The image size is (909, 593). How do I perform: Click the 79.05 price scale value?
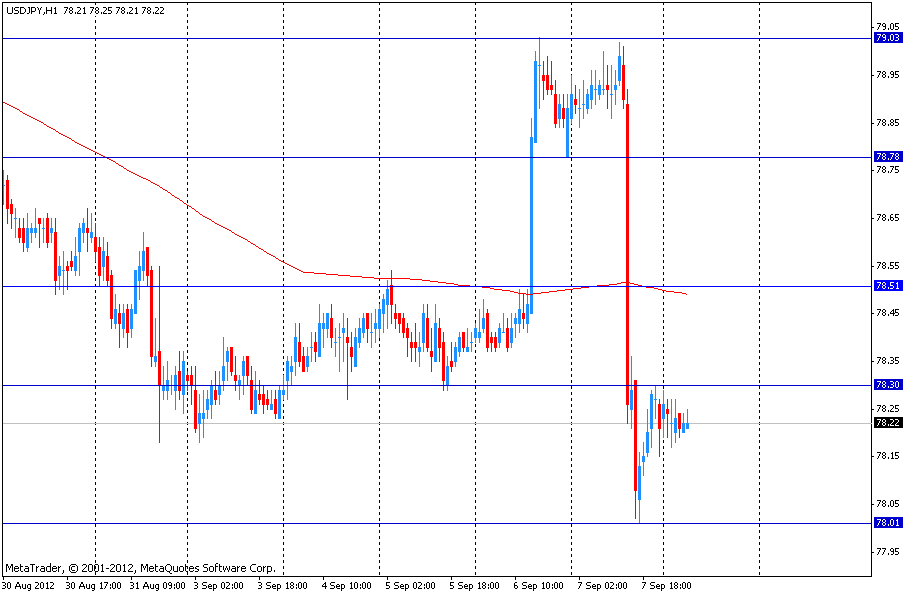(888, 27)
